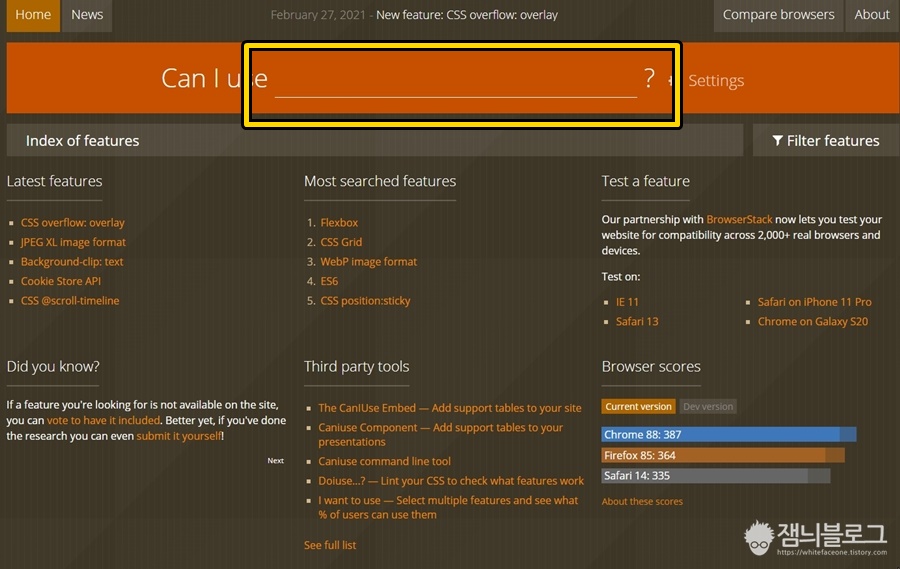900x569 pixels.
Task: Open the CSS @scroll-timeline link
Action: 70,300
